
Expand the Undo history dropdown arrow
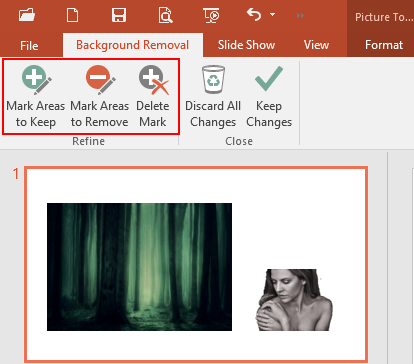(x=272, y=15)
